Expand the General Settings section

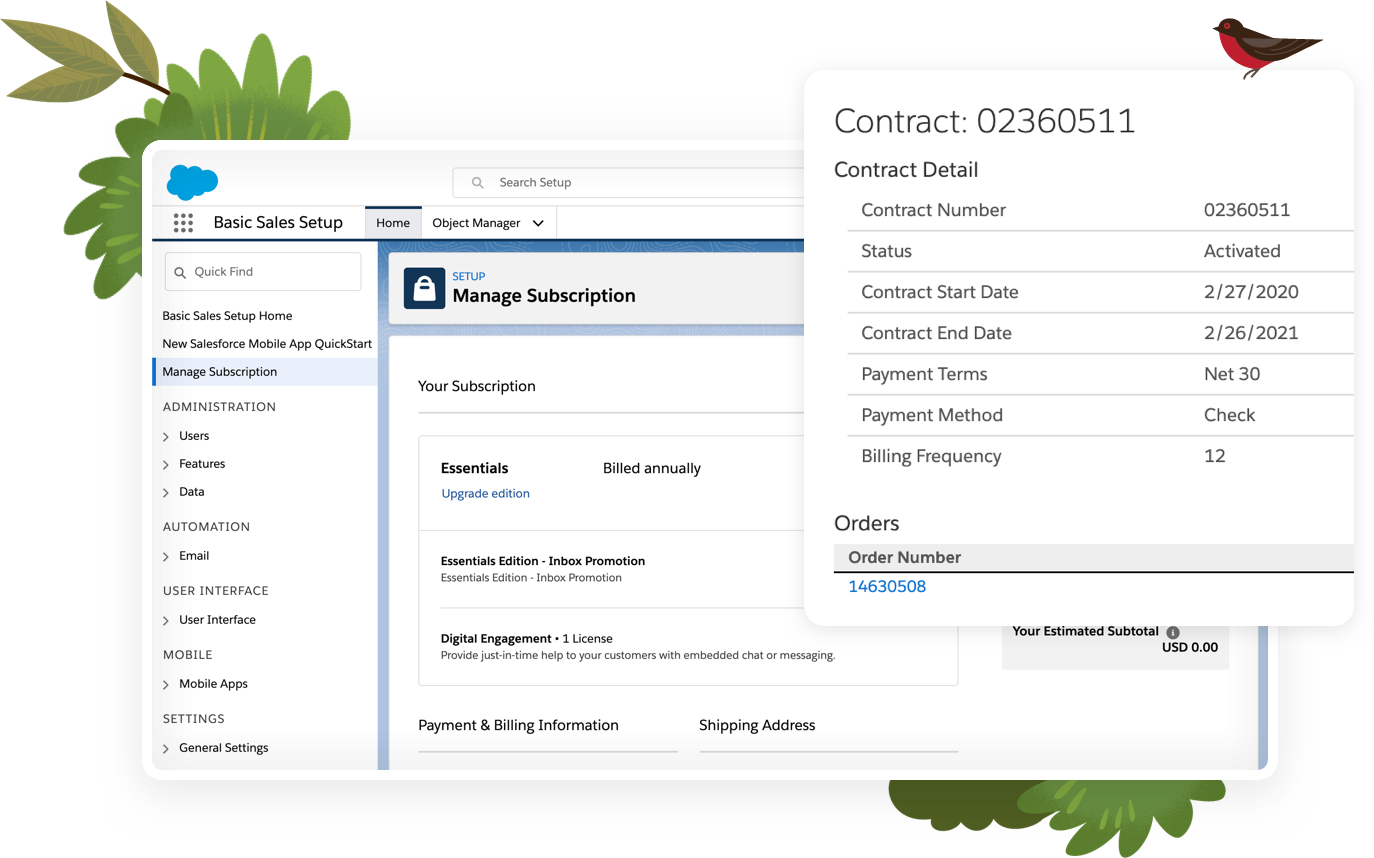coord(166,749)
